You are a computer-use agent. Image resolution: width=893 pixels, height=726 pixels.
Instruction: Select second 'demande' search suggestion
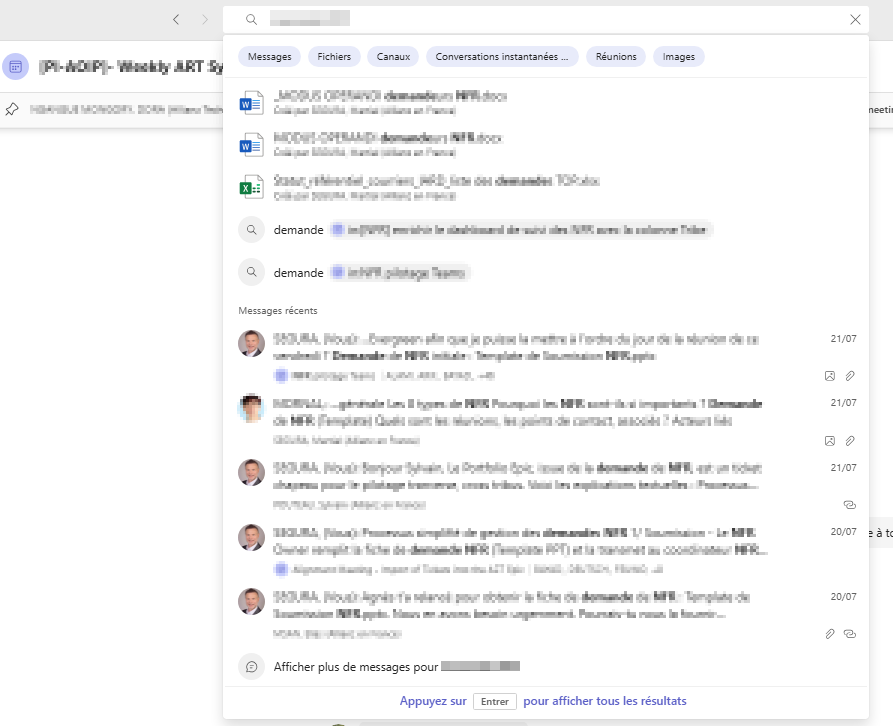point(547,272)
